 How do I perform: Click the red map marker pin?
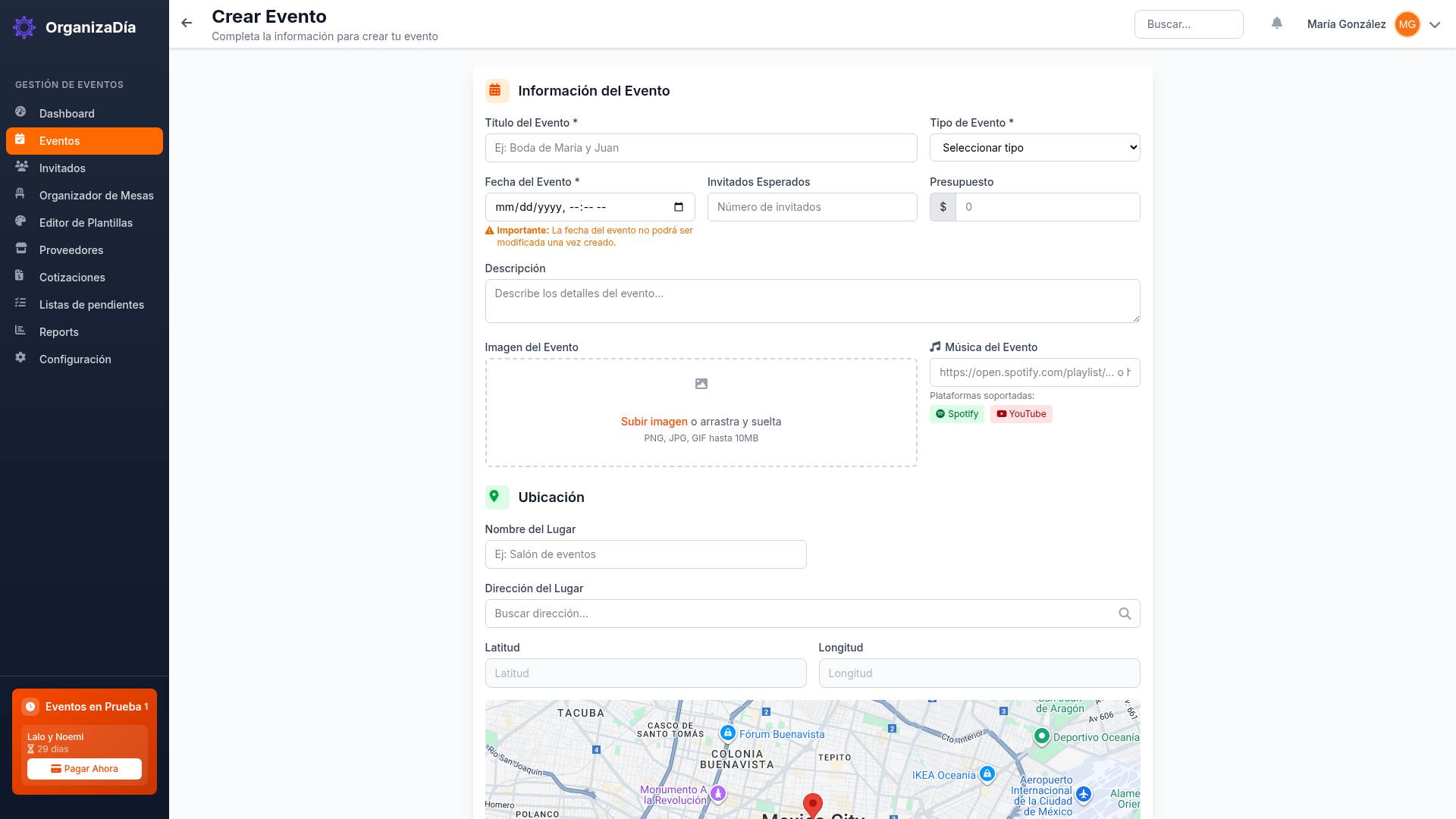coord(812,805)
